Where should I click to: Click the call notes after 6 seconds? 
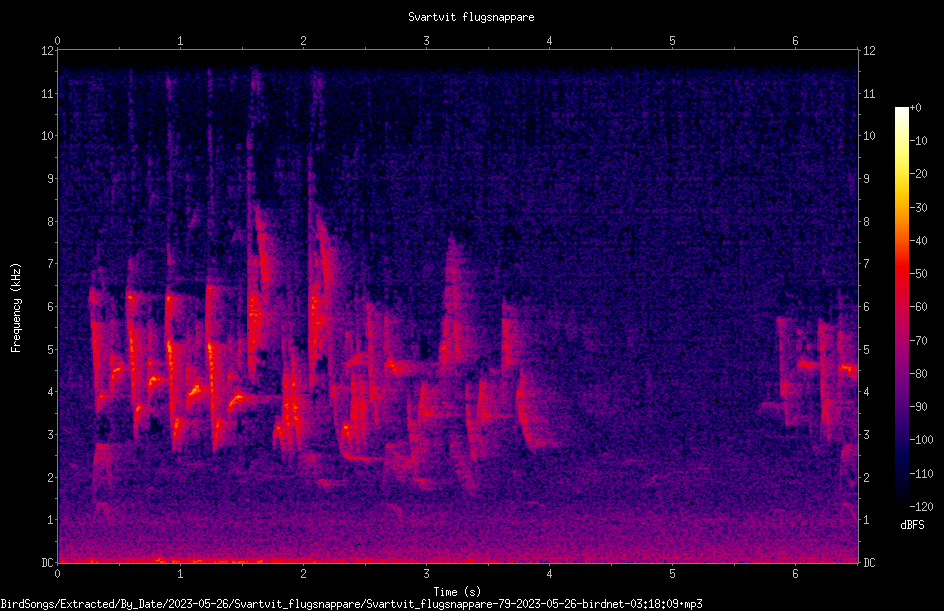pos(819,373)
